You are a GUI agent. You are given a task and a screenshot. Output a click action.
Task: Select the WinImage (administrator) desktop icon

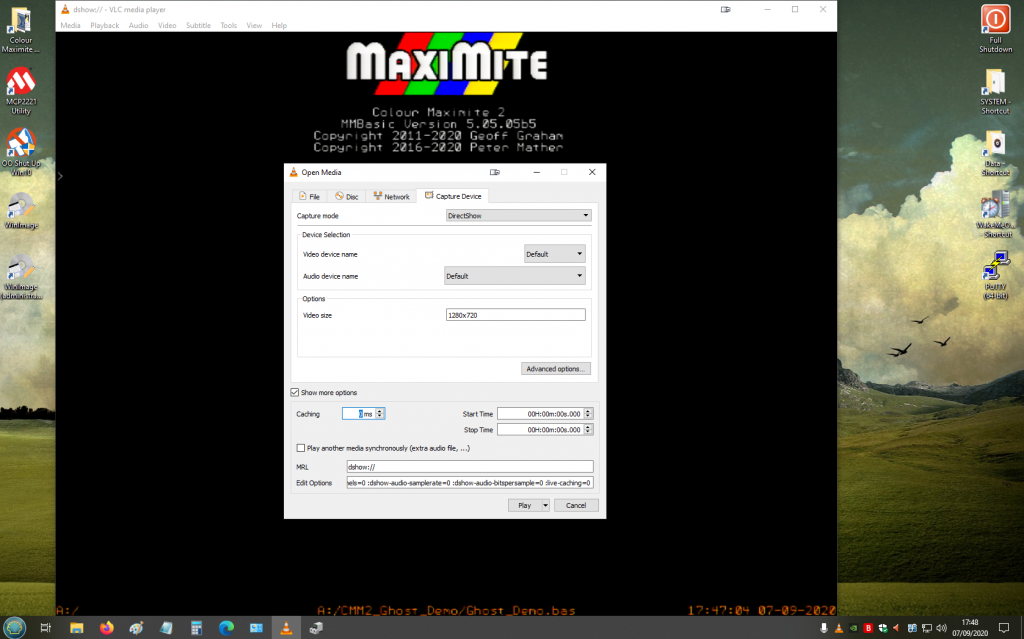[x=21, y=277]
